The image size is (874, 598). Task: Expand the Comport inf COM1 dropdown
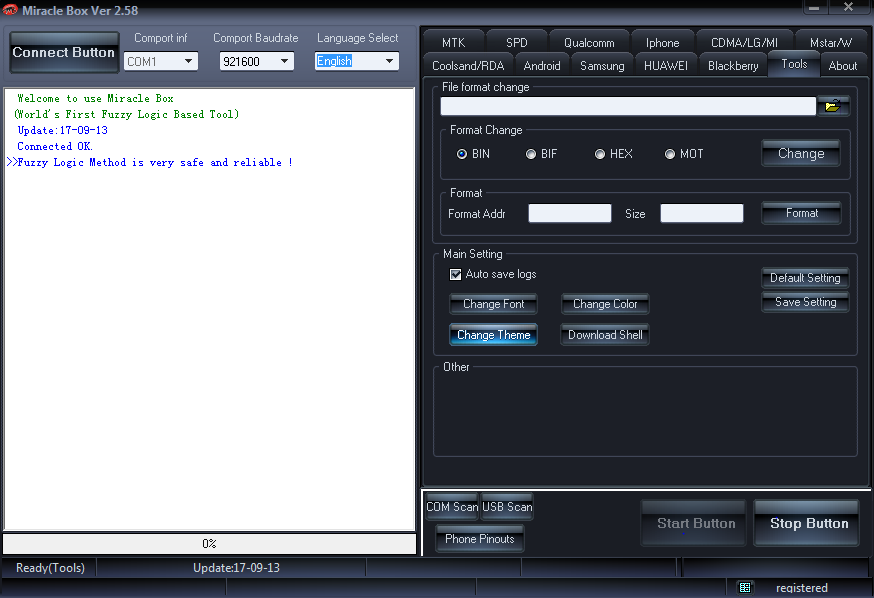coord(188,61)
